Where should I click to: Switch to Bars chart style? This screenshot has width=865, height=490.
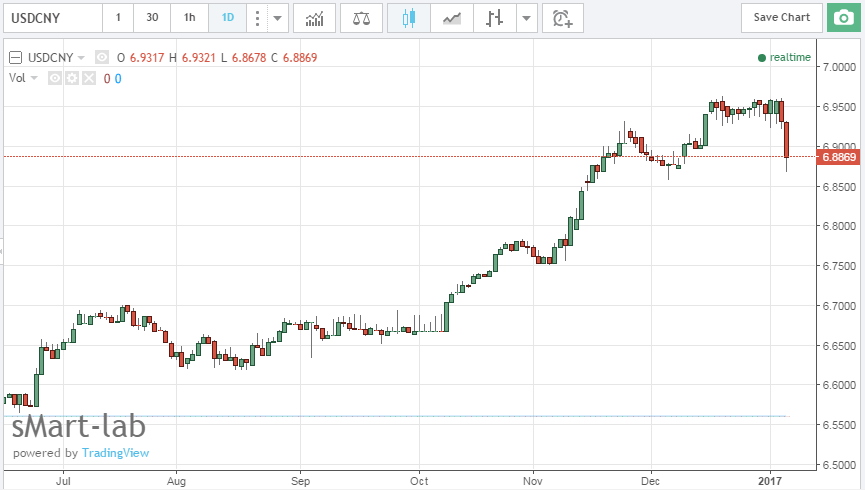click(493, 17)
